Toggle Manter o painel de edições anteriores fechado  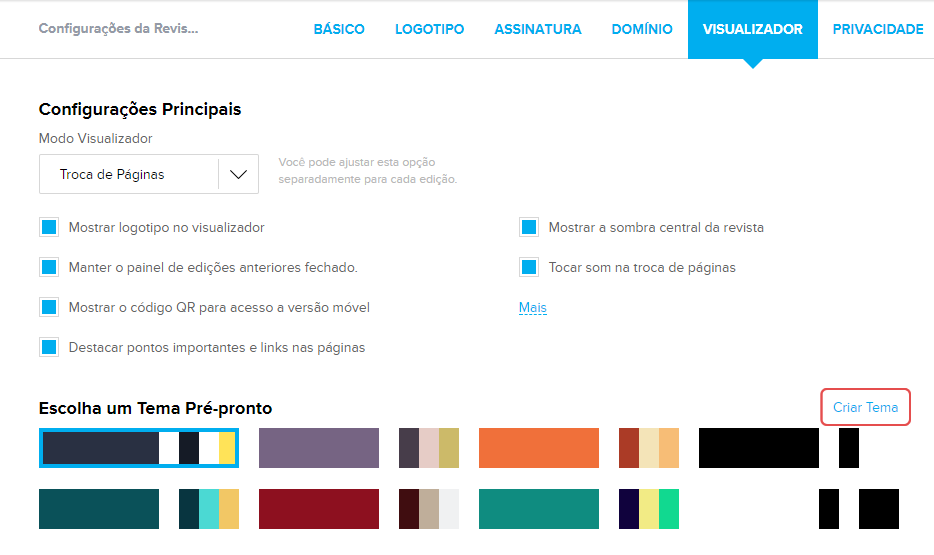[49, 268]
